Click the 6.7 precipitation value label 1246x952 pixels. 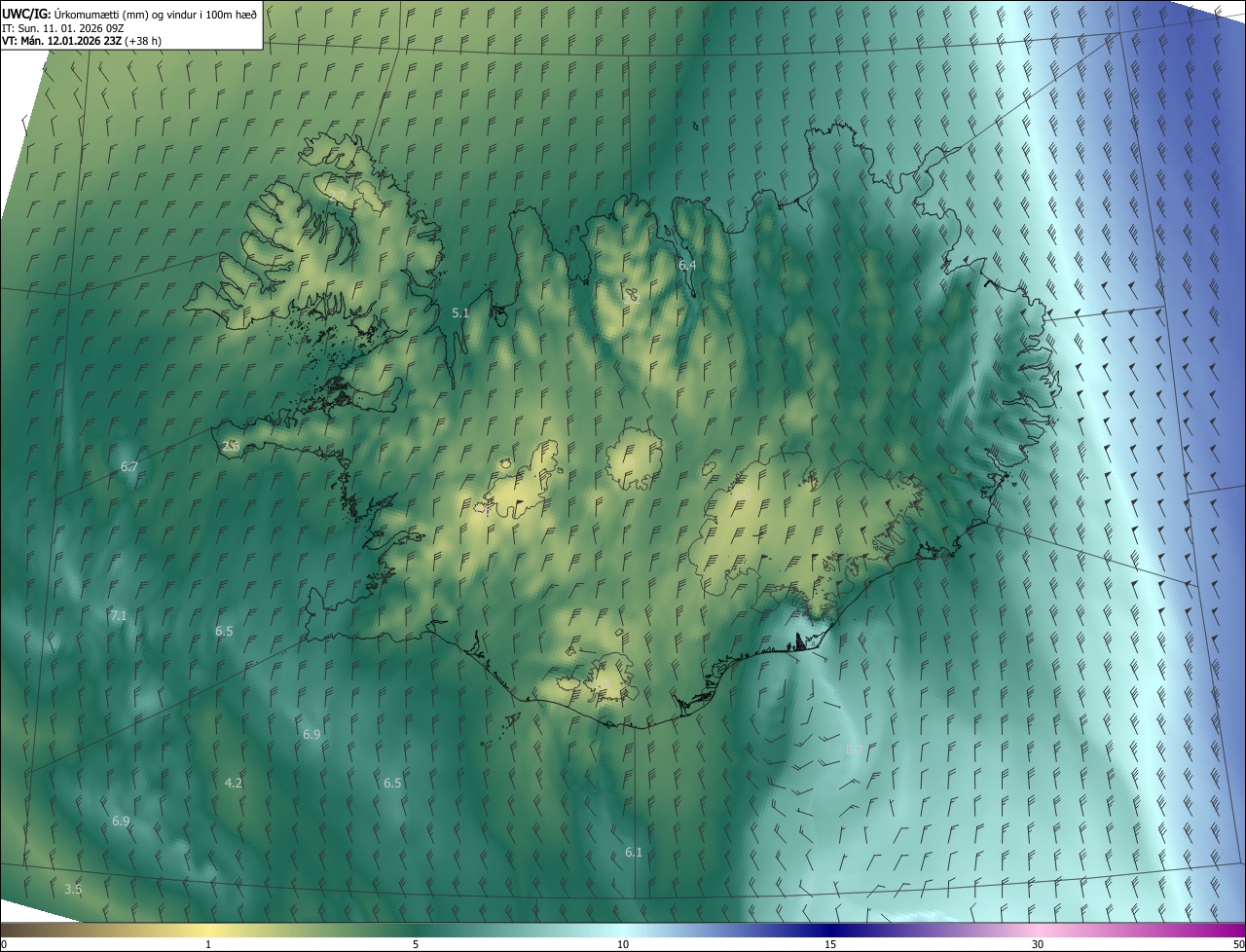click(129, 466)
